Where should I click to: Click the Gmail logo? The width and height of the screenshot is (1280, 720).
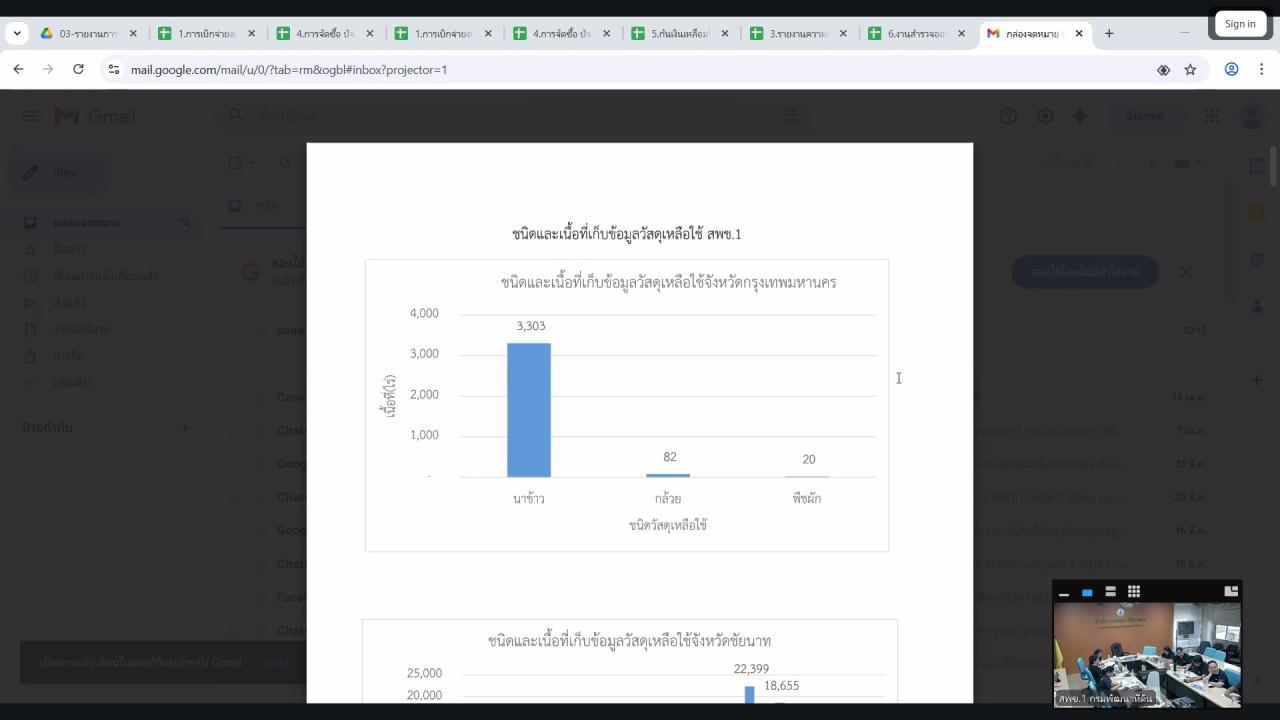95,116
